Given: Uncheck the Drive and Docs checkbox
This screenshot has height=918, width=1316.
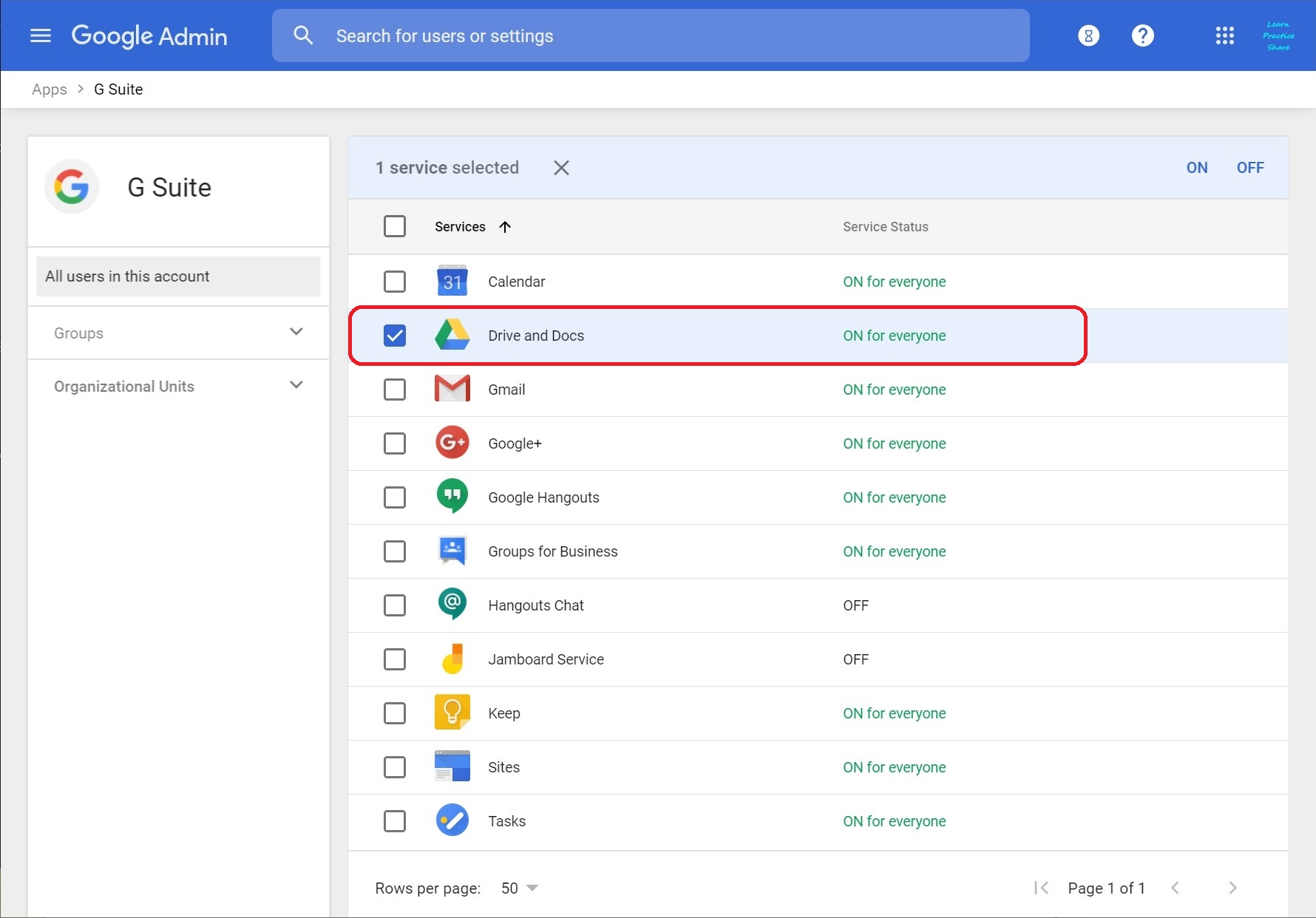Looking at the screenshot, I should [x=395, y=336].
